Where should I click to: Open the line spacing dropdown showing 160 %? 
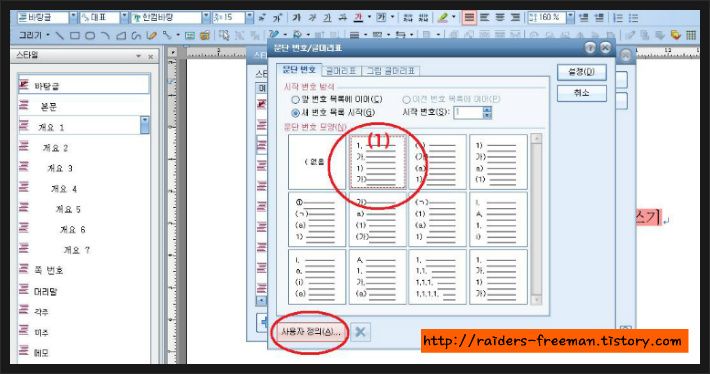[571, 18]
